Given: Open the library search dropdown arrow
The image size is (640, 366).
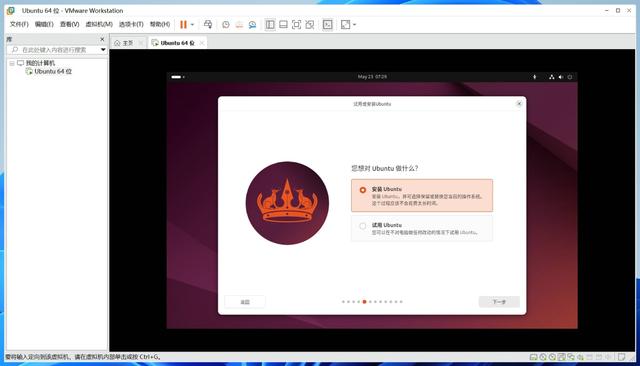Looking at the screenshot, I should (103, 49).
